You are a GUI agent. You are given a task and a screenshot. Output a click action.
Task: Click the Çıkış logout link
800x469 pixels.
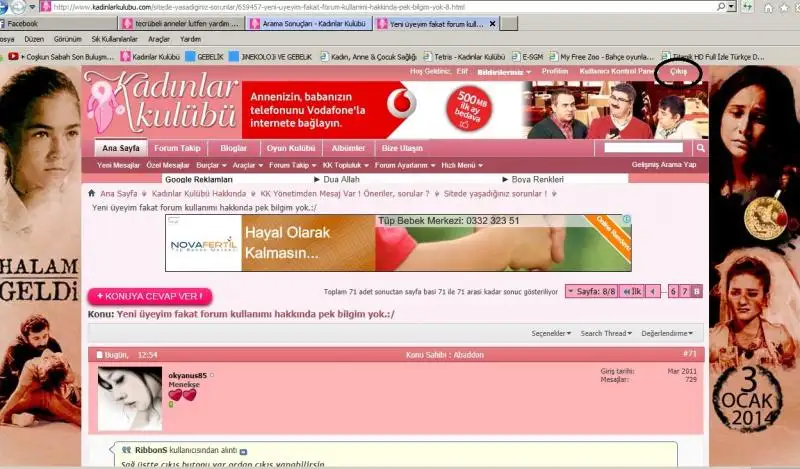point(678,72)
